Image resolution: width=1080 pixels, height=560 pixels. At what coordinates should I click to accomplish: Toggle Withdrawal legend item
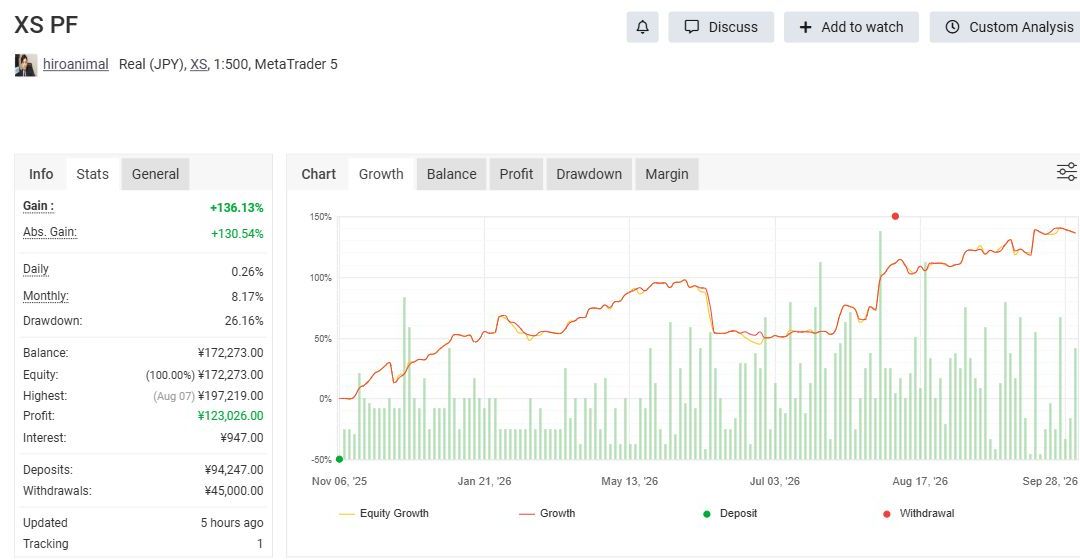click(x=918, y=513)
